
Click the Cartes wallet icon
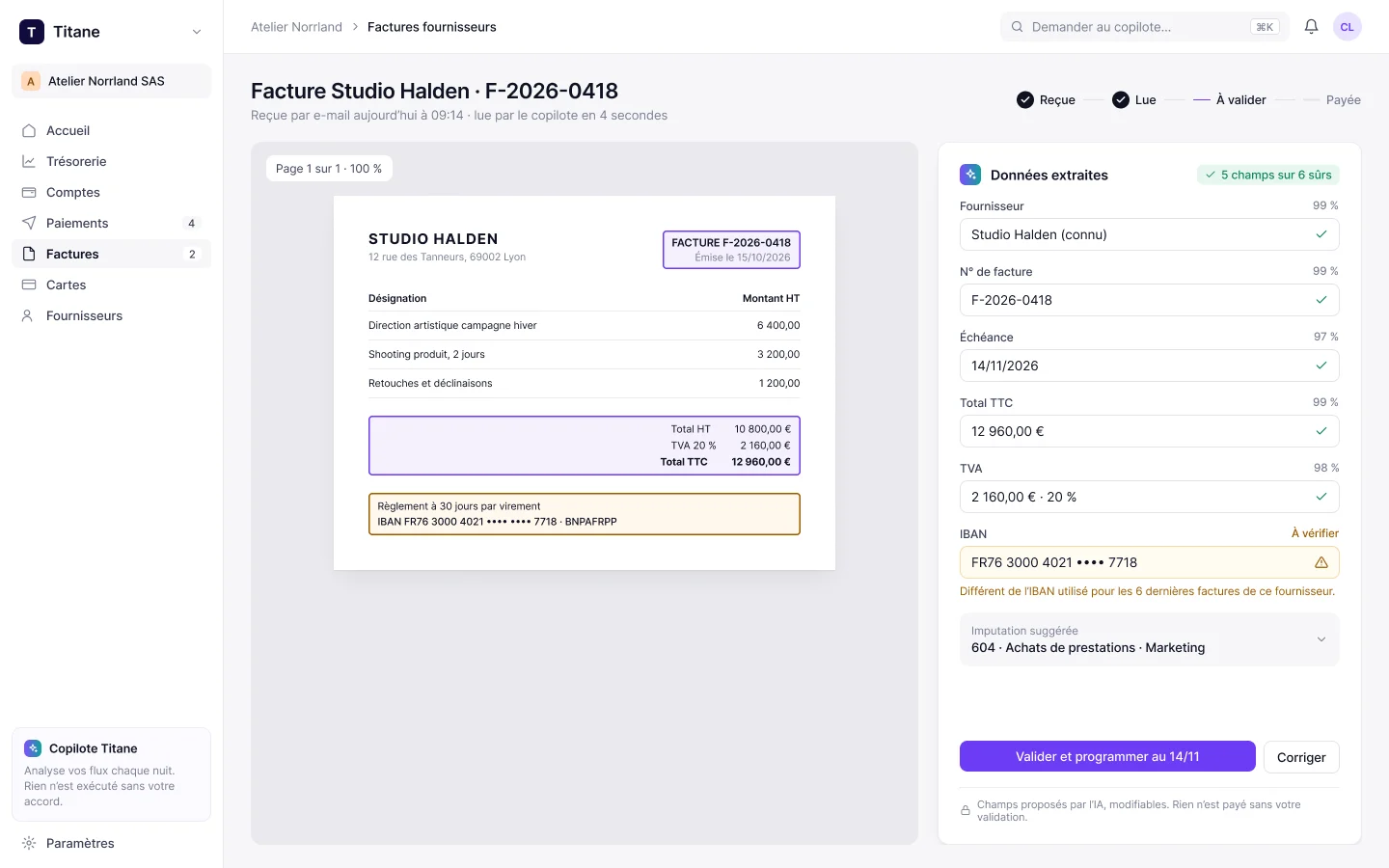(29, 285)
